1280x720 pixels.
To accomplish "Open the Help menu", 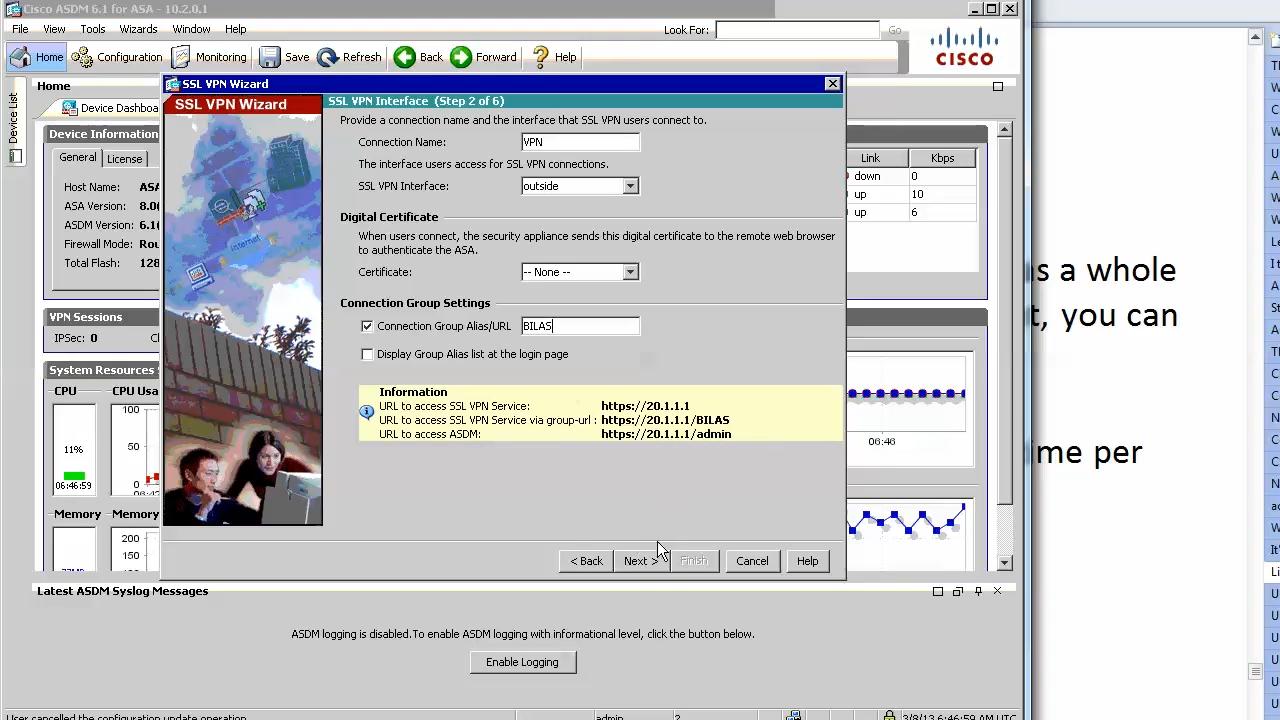I will [235, 29].
